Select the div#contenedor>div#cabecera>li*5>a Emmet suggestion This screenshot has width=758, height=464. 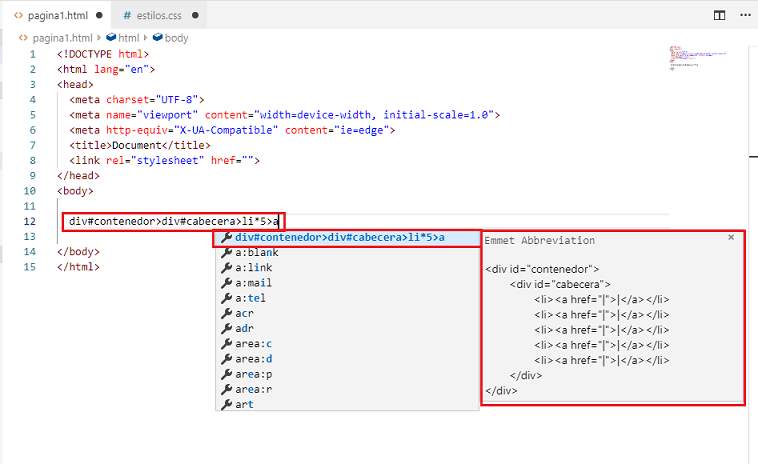(x=347, y=237)
